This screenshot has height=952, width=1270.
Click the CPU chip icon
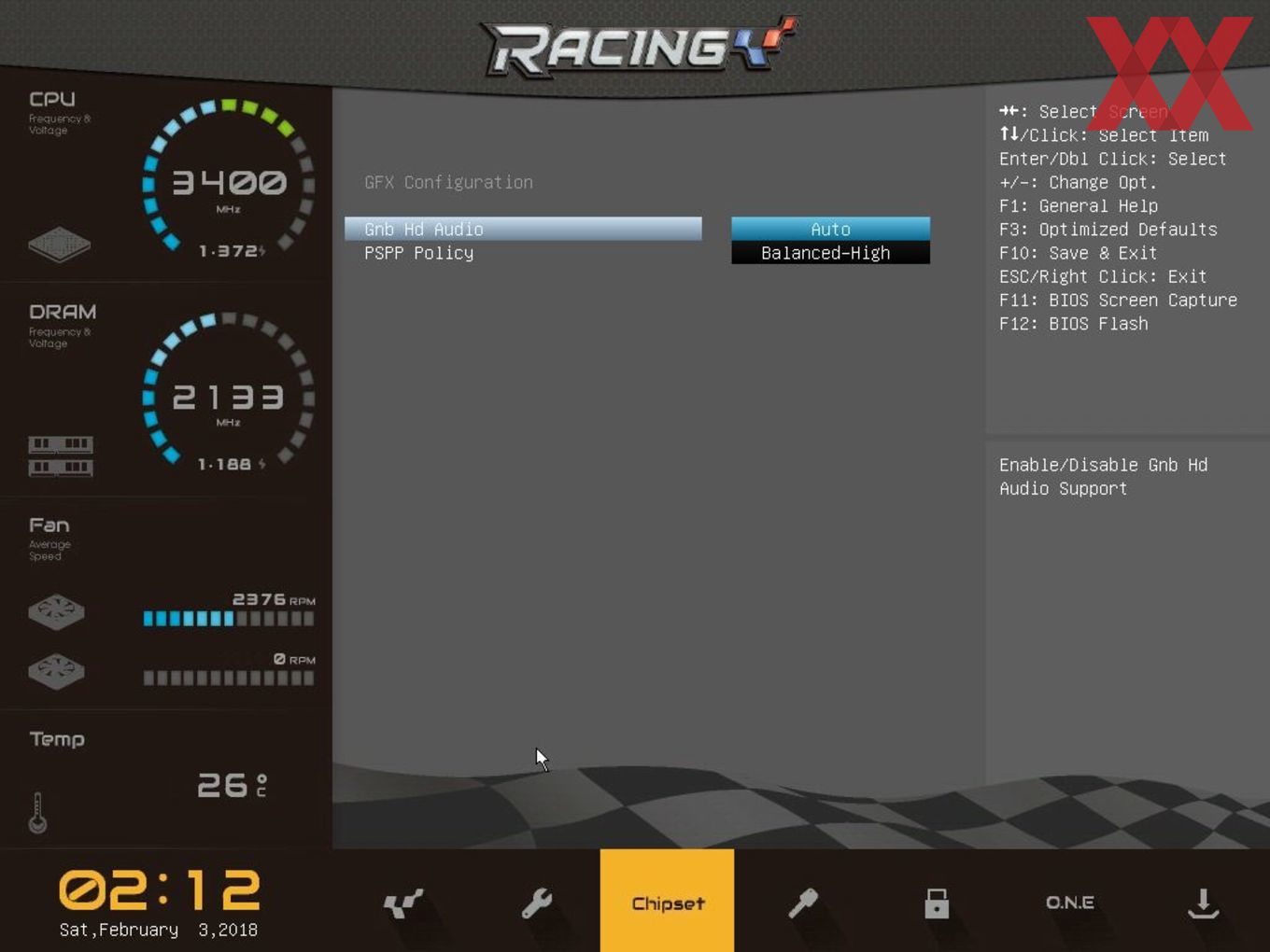pyautogui.click(x=59, y=244)
